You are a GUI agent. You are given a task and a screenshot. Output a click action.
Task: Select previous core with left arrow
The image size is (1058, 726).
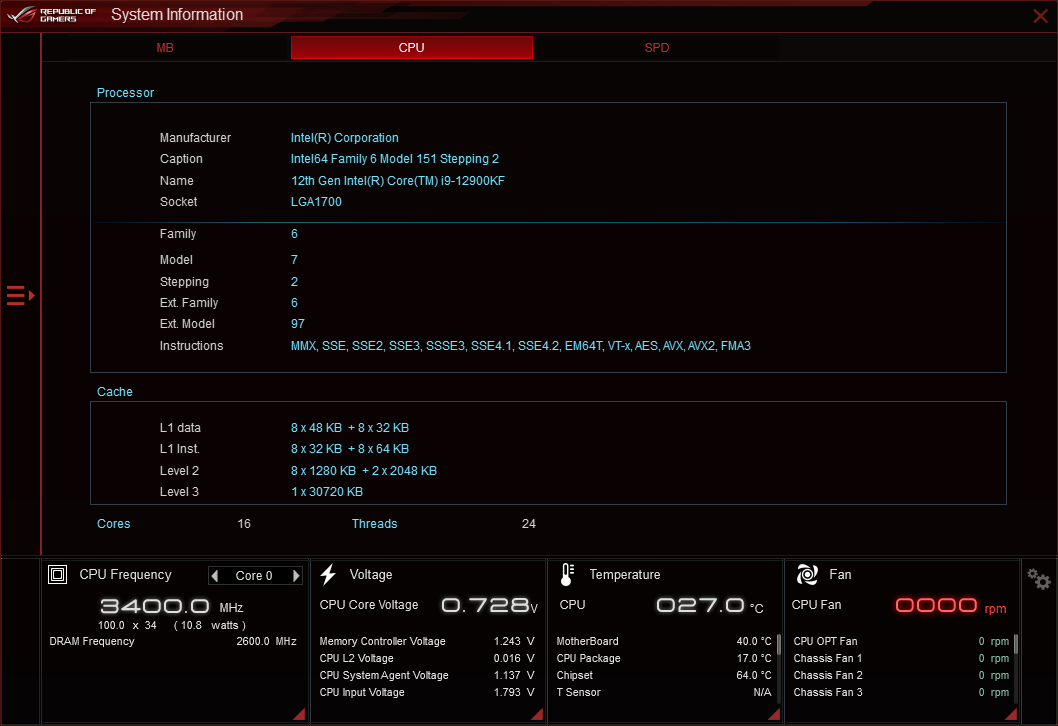(x=215, y=576)
